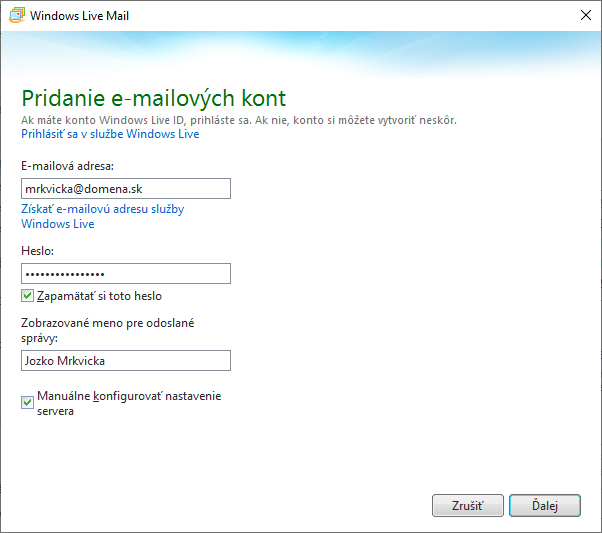Click the 'Zobrazované meno pre odoslané správy:' label
Viewport: 602px width, 533px height.
click(x=108, y=330)
